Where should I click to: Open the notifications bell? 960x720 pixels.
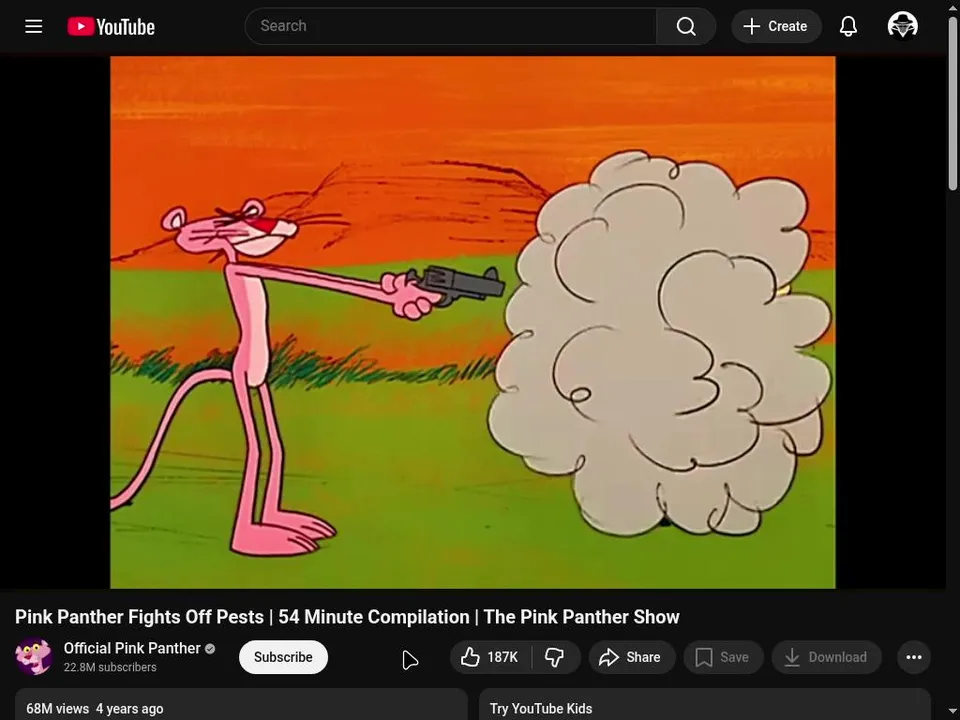click(848, 26)
